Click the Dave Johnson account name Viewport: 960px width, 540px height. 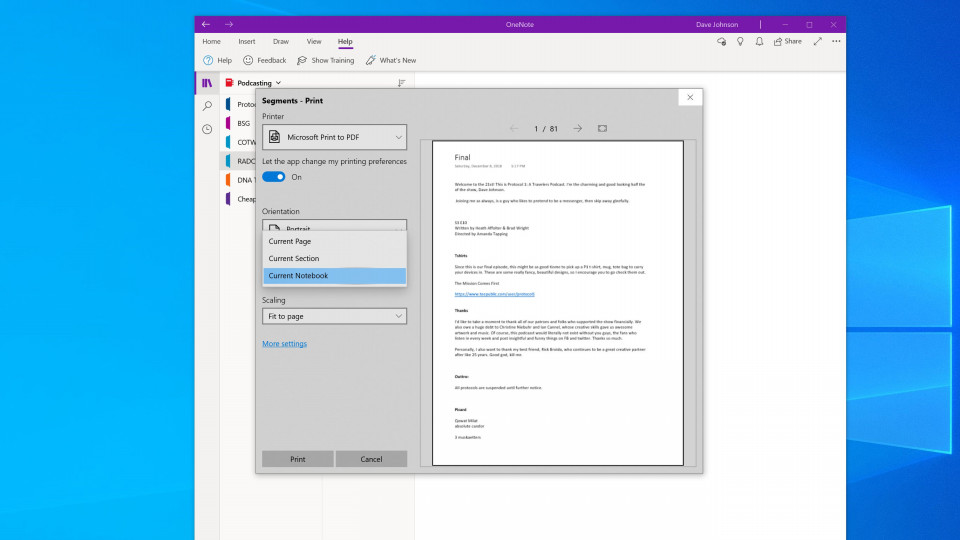(716, 24)
